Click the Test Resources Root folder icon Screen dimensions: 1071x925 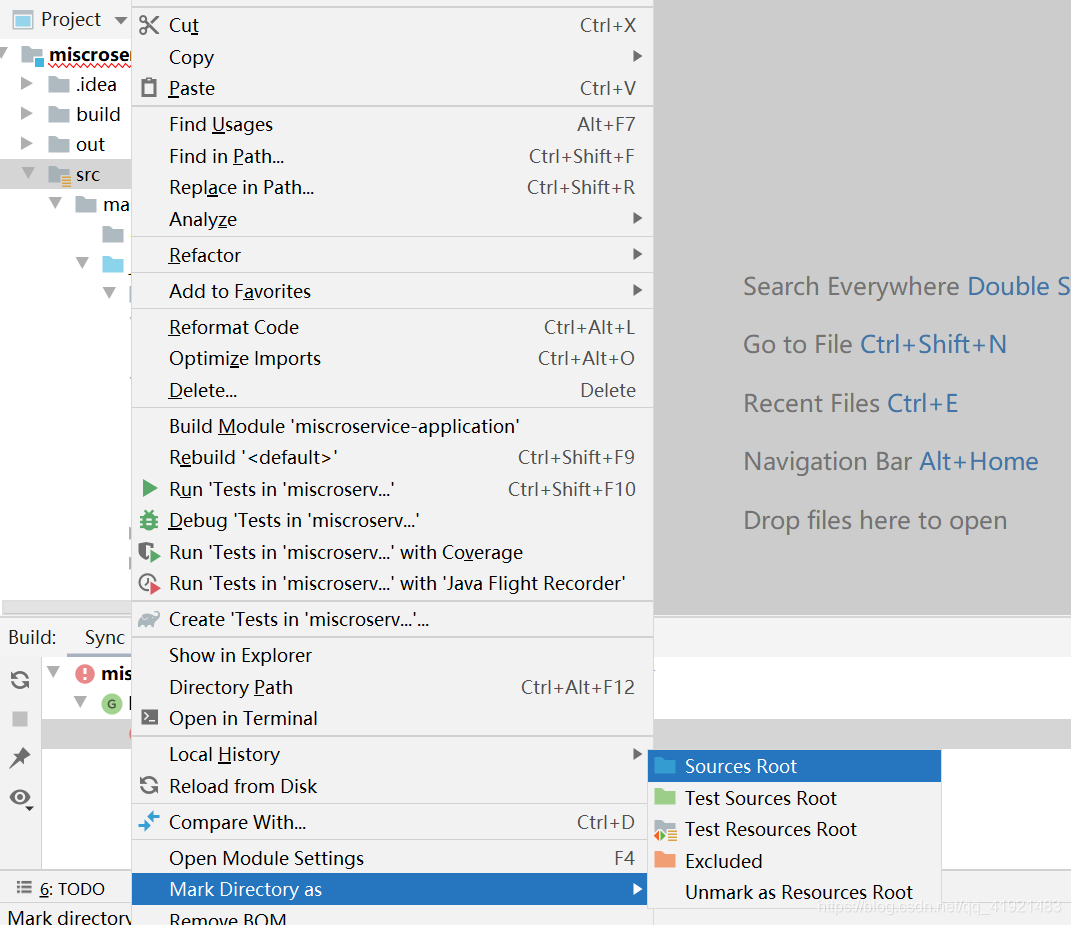point(665,830)
